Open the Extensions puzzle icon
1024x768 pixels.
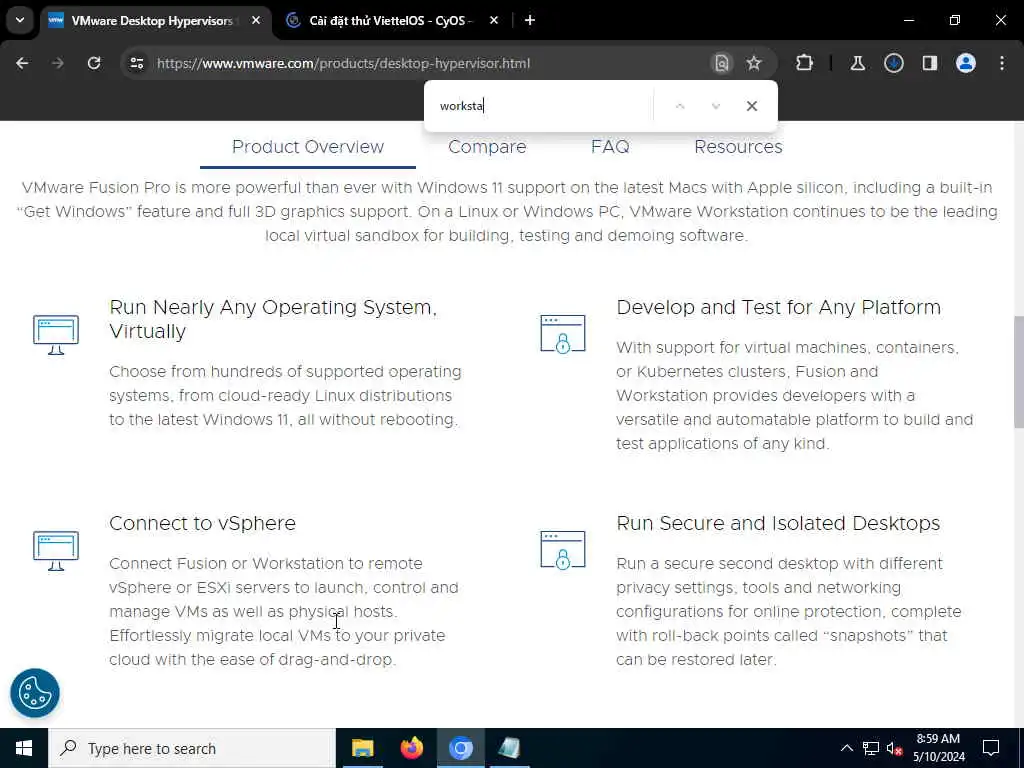pos(805,63)
